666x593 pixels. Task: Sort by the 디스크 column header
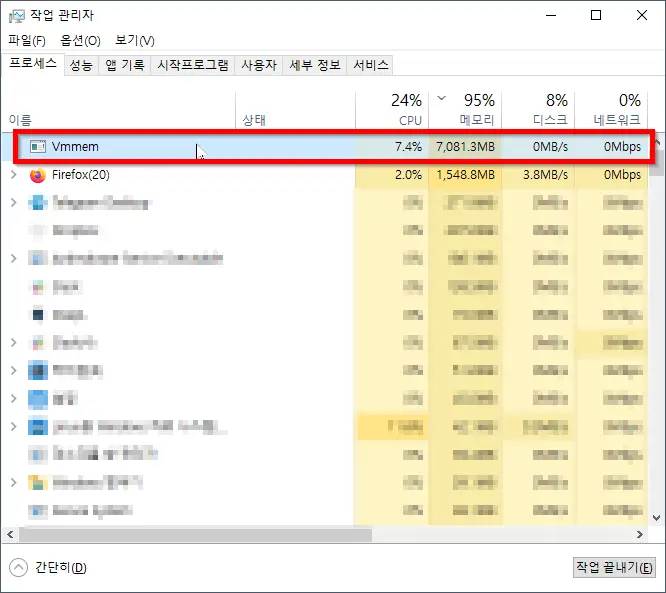pyautogui.click(x=538, y=110)
